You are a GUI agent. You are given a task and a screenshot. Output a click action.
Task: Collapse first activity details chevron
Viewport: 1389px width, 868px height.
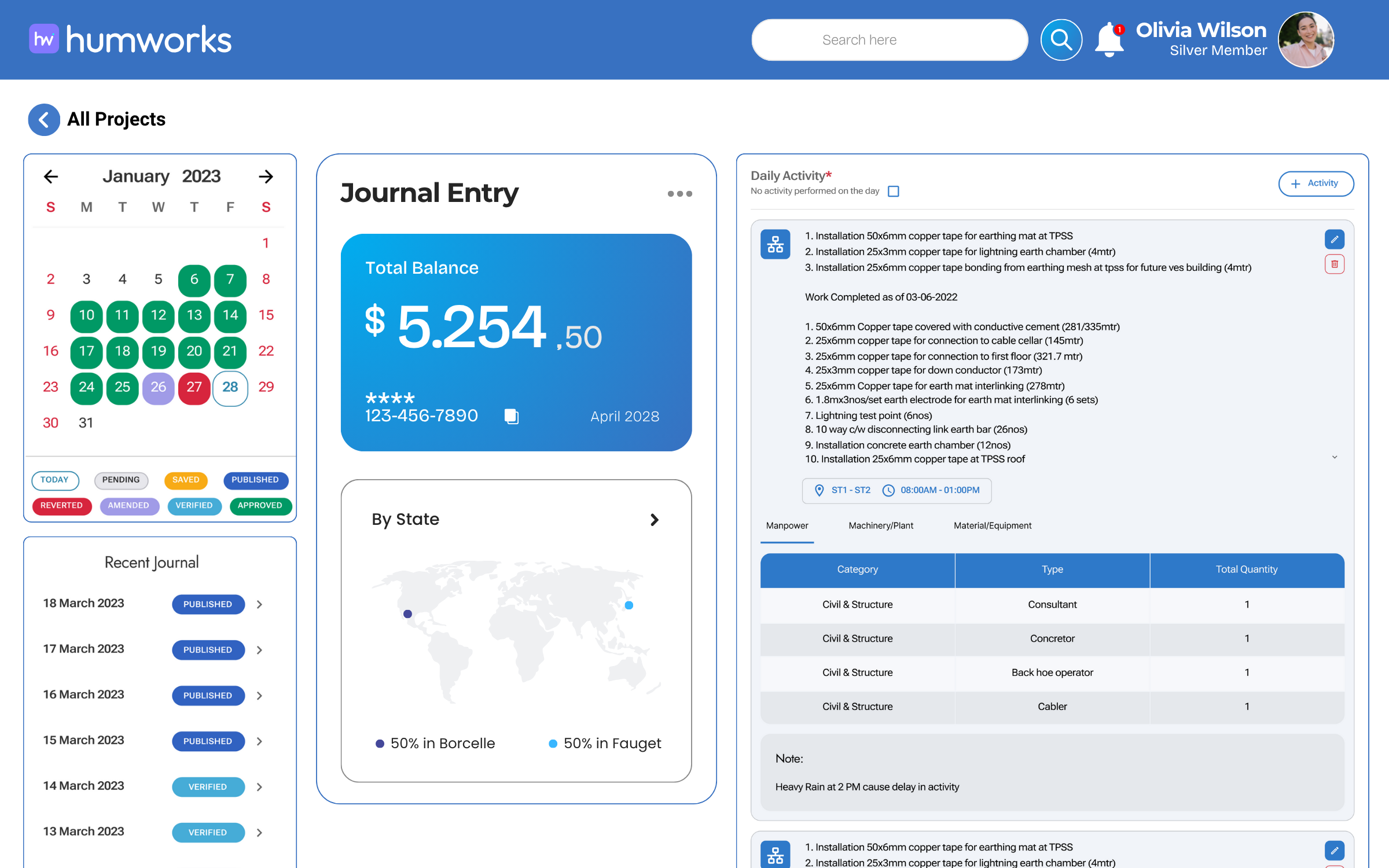pyautogui.click(x=1335, y=457)
